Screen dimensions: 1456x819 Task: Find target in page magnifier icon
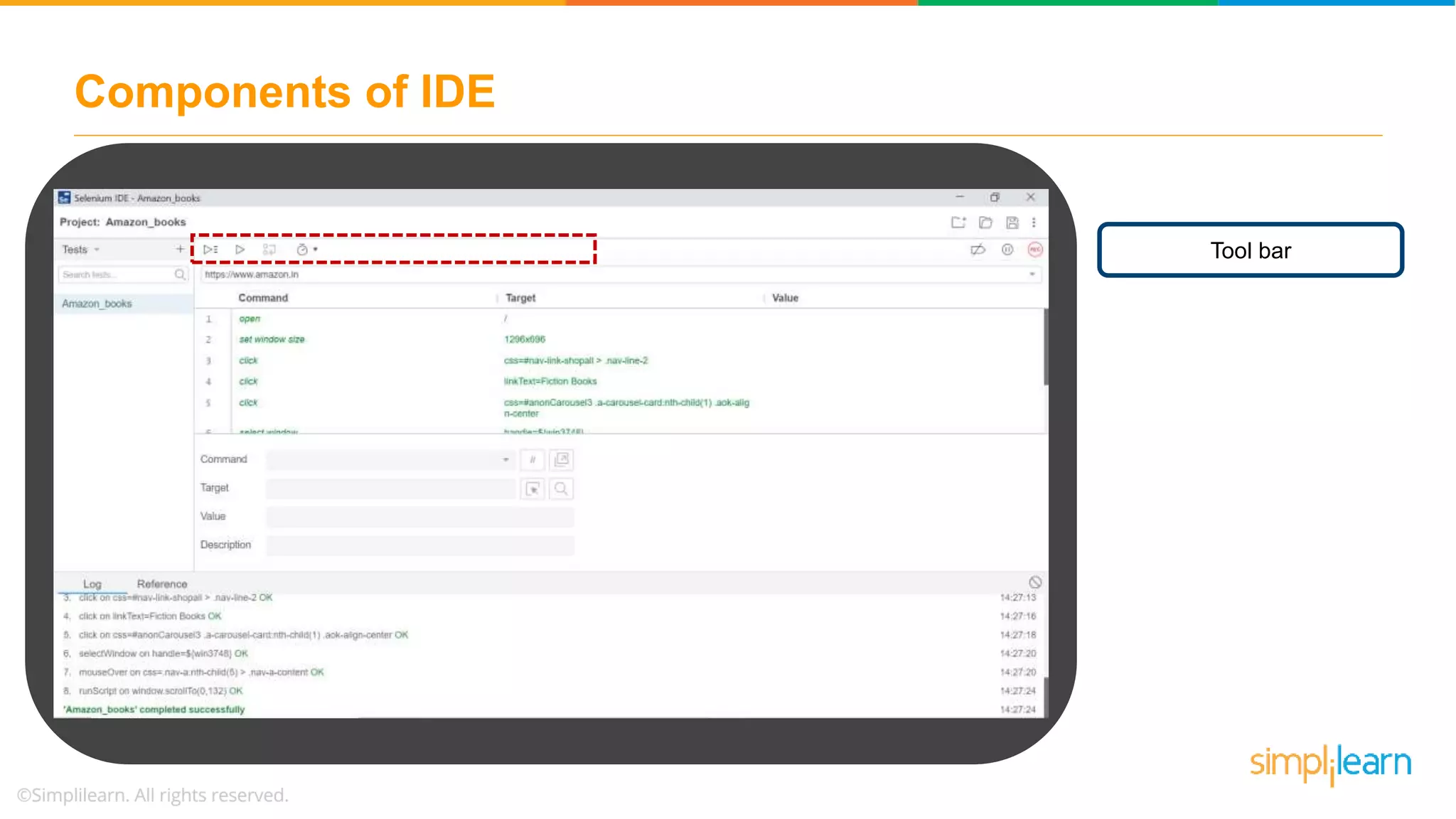pyautogui.click(x=562, y=488)
